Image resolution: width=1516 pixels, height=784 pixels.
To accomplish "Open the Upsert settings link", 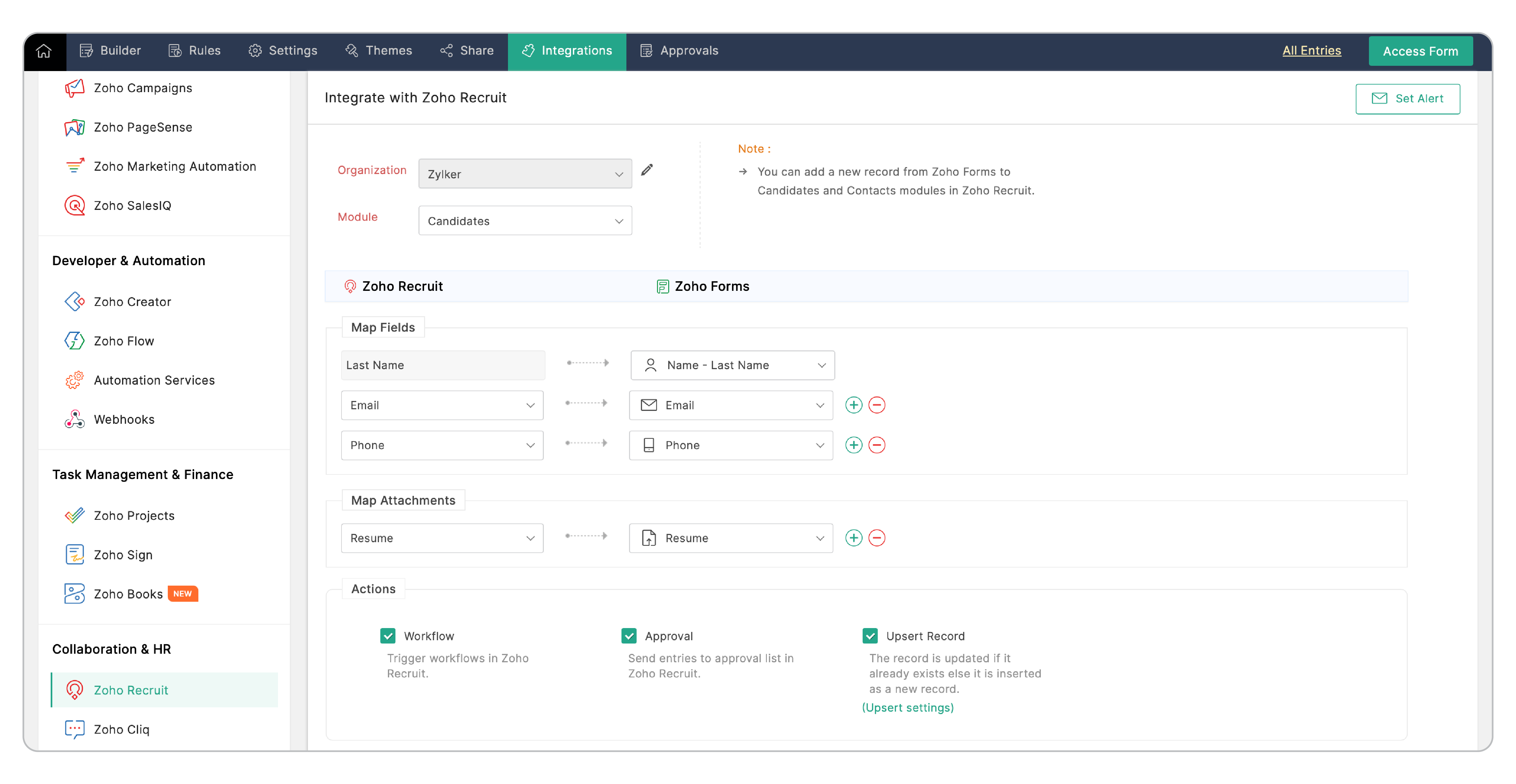I will coord(907,707).
